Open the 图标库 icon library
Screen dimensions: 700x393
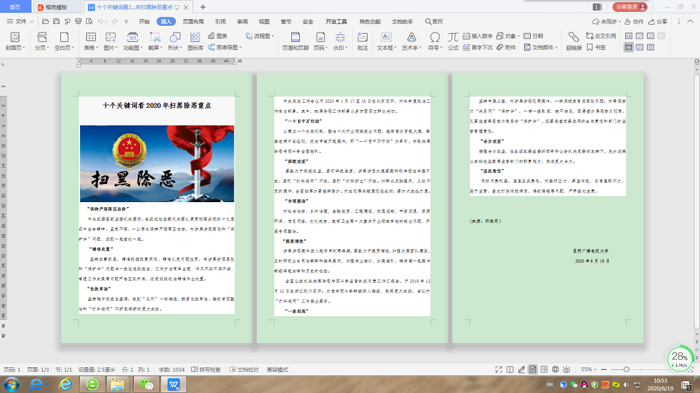point(195,41)
